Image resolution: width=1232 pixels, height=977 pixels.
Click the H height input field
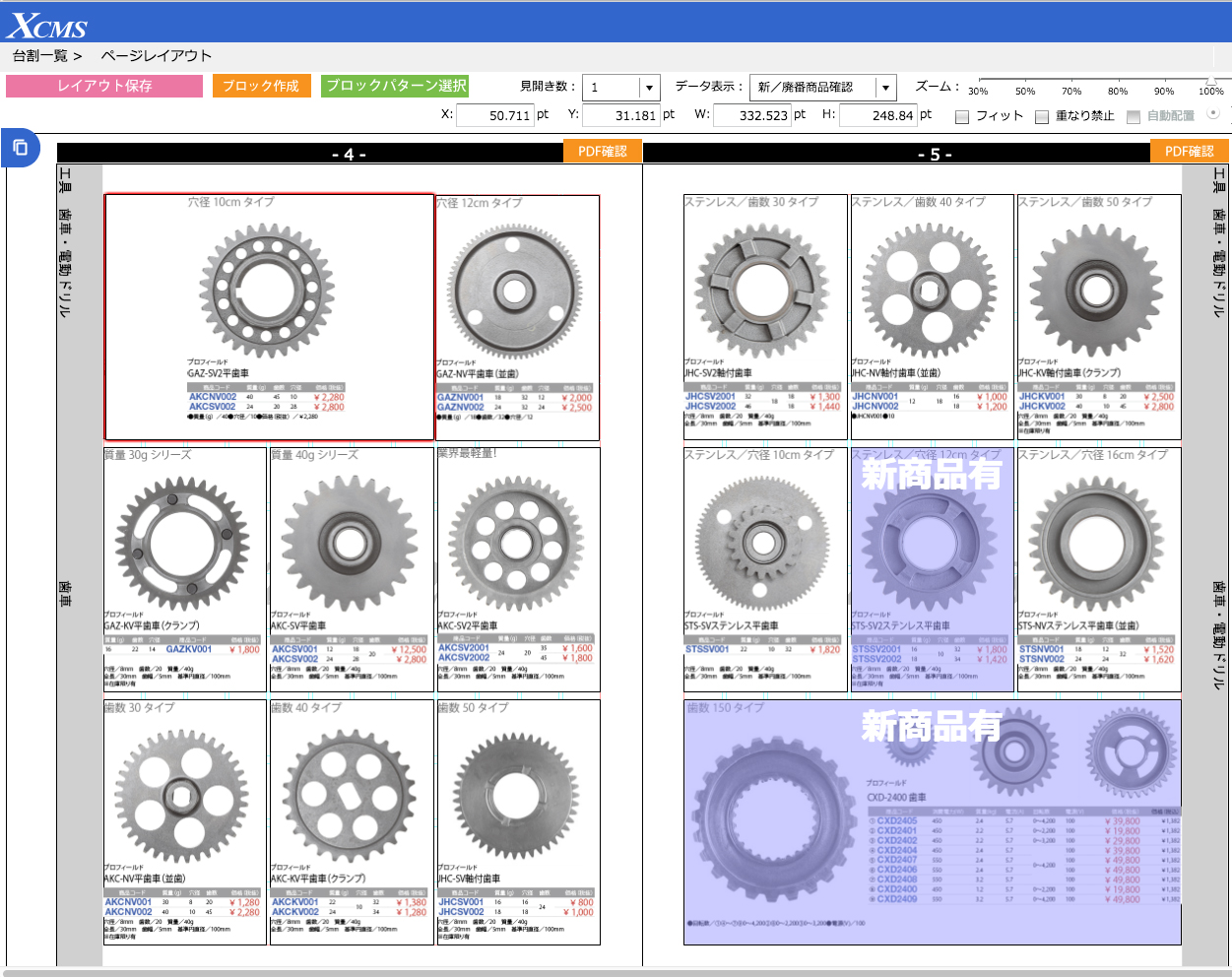pyautogui.click(x=878, y=115)
